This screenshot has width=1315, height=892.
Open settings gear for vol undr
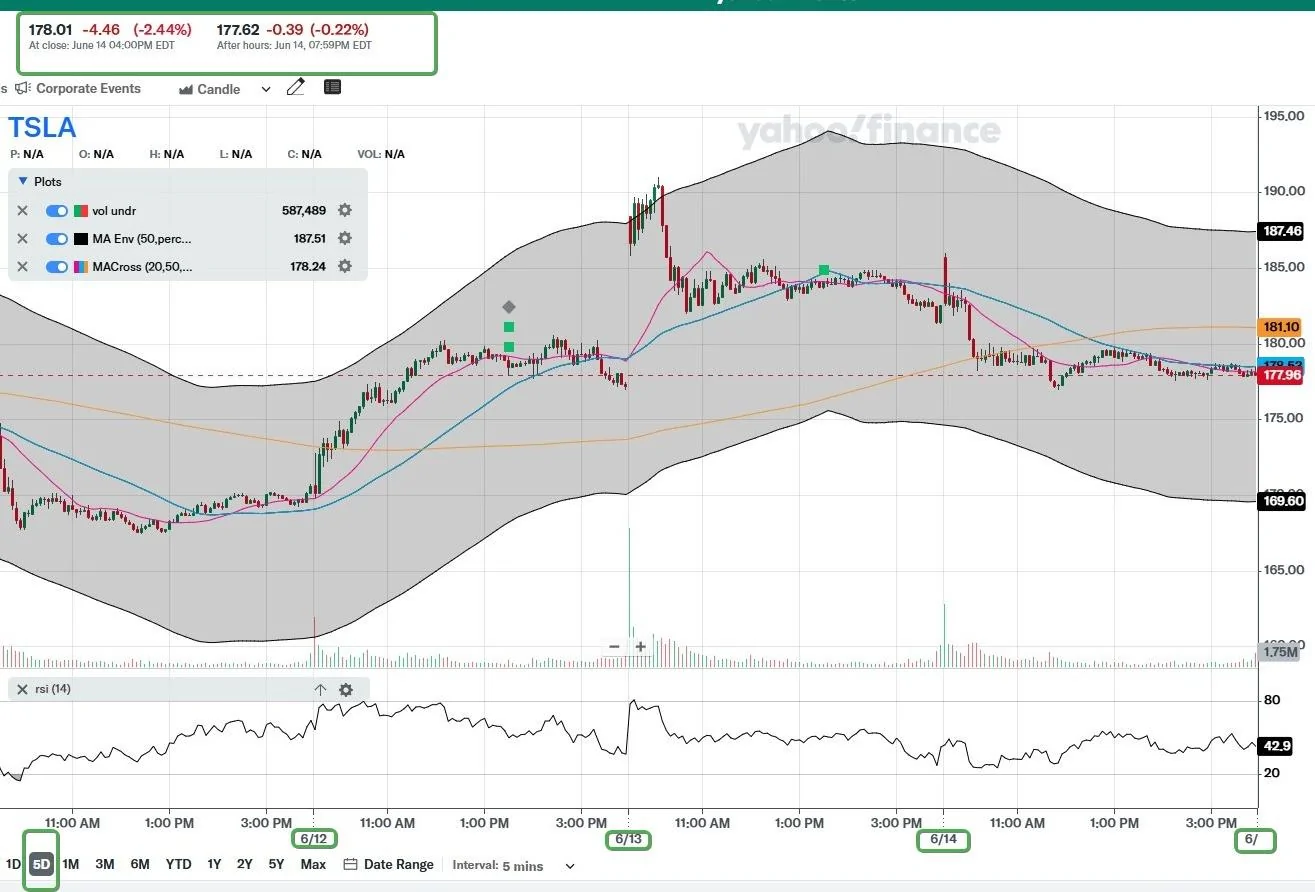[345, 211]
